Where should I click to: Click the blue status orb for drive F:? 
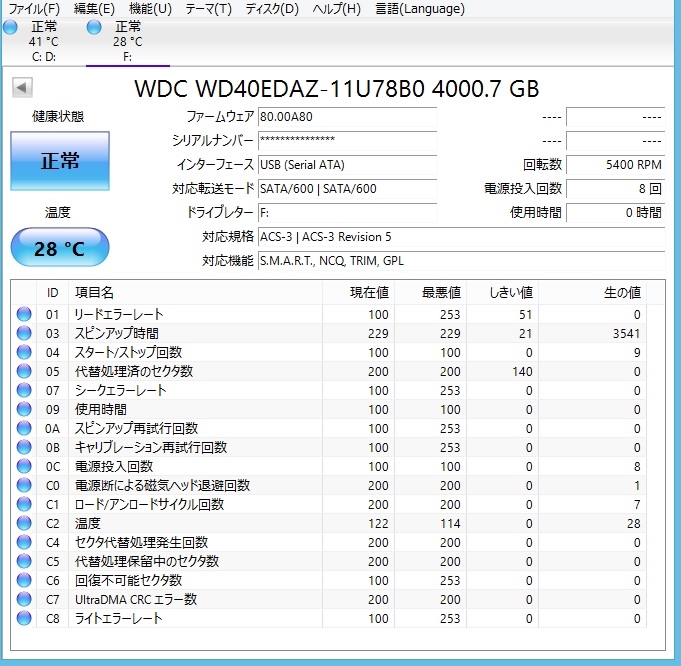pos(94,27)
